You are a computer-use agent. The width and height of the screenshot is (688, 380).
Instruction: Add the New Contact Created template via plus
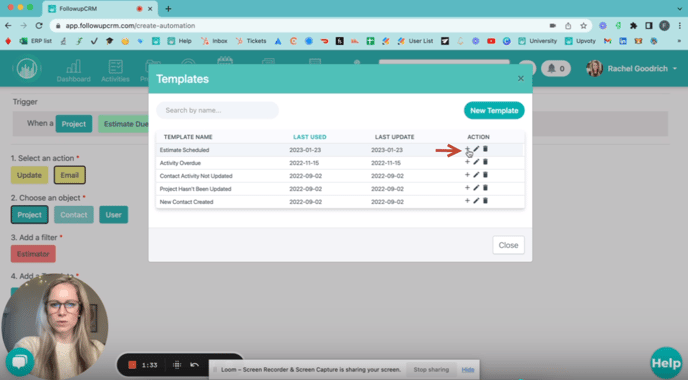click(467, 201)
